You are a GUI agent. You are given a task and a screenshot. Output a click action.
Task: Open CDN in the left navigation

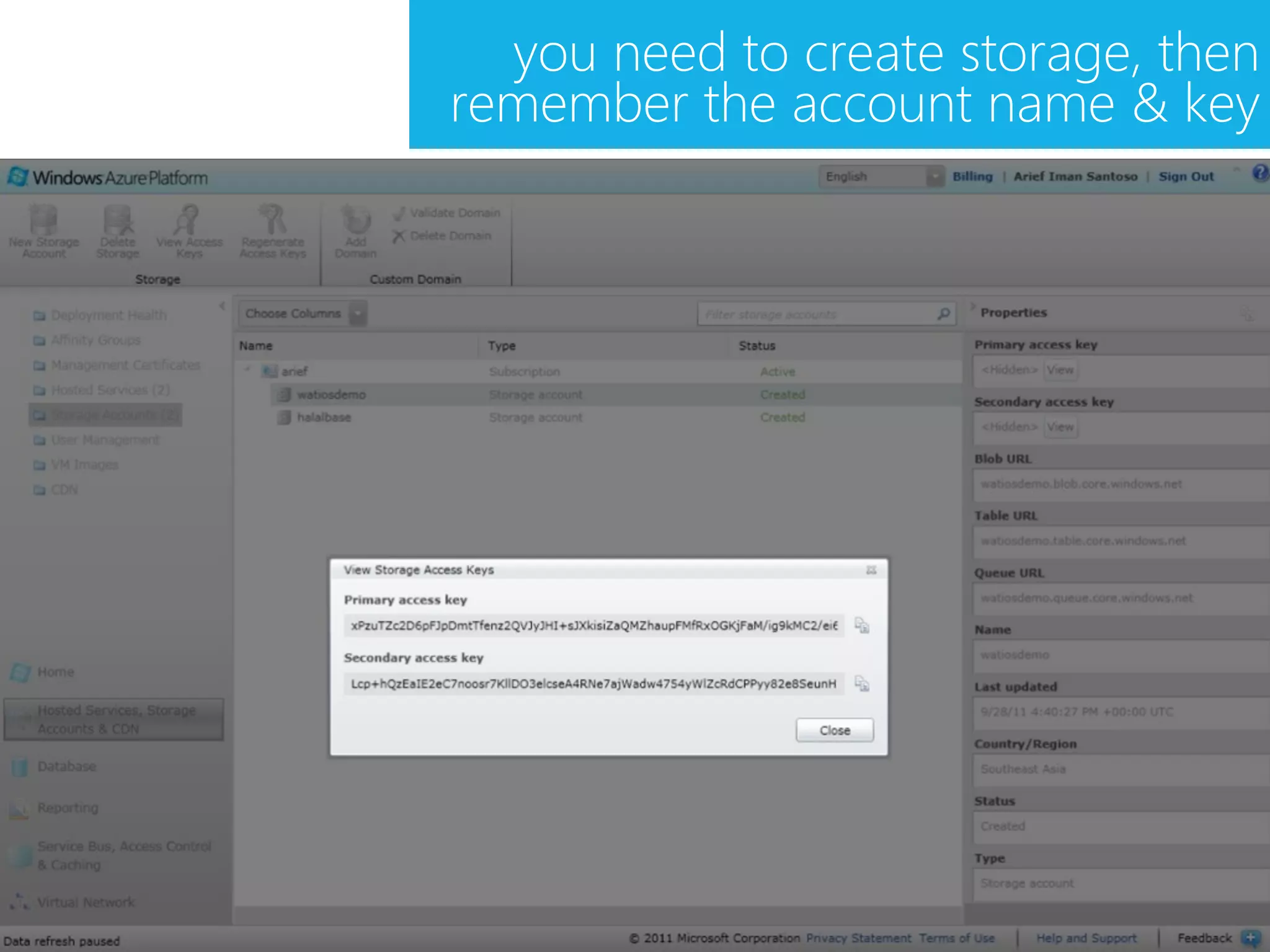coord(56,490)
